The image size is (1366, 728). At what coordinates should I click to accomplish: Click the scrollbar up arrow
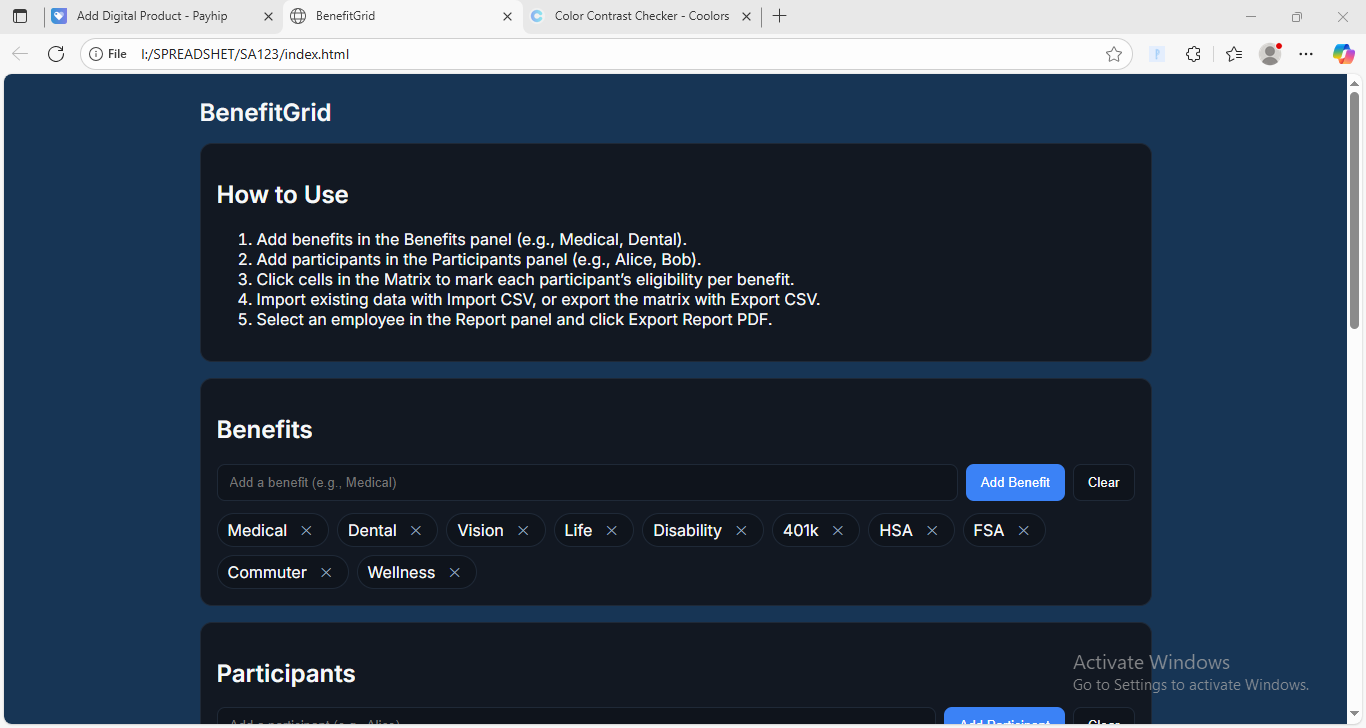[1355, 83]
